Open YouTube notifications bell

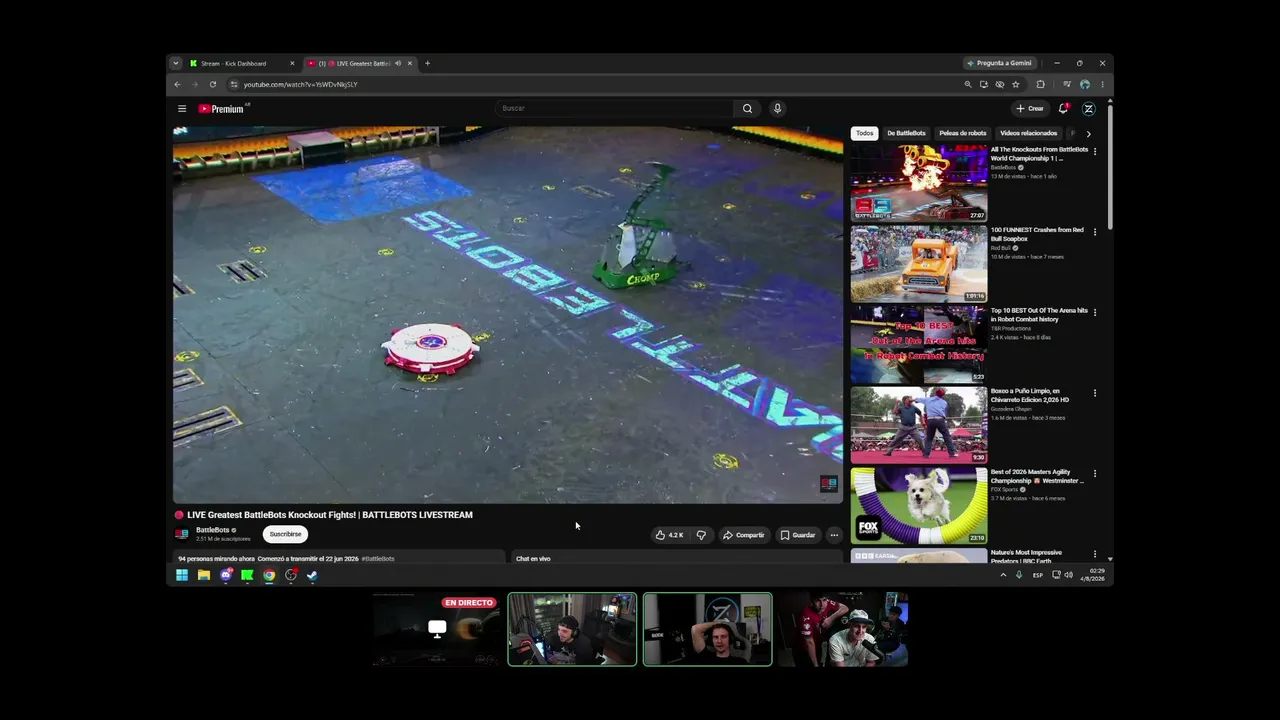[1063, 108]
